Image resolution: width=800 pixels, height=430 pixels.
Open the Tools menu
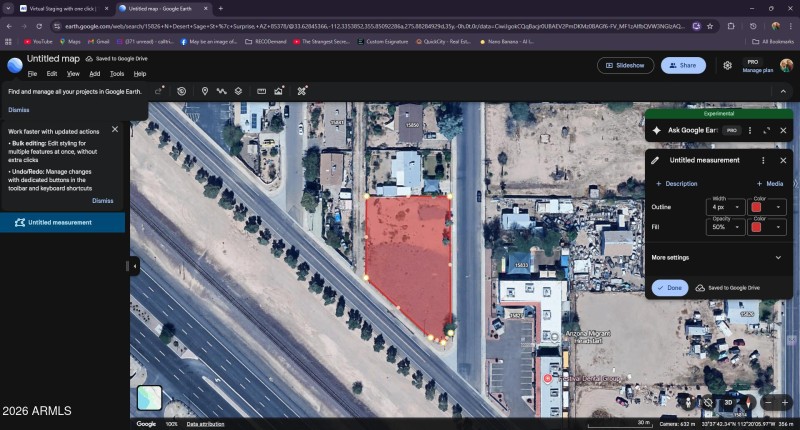(117, 74)
